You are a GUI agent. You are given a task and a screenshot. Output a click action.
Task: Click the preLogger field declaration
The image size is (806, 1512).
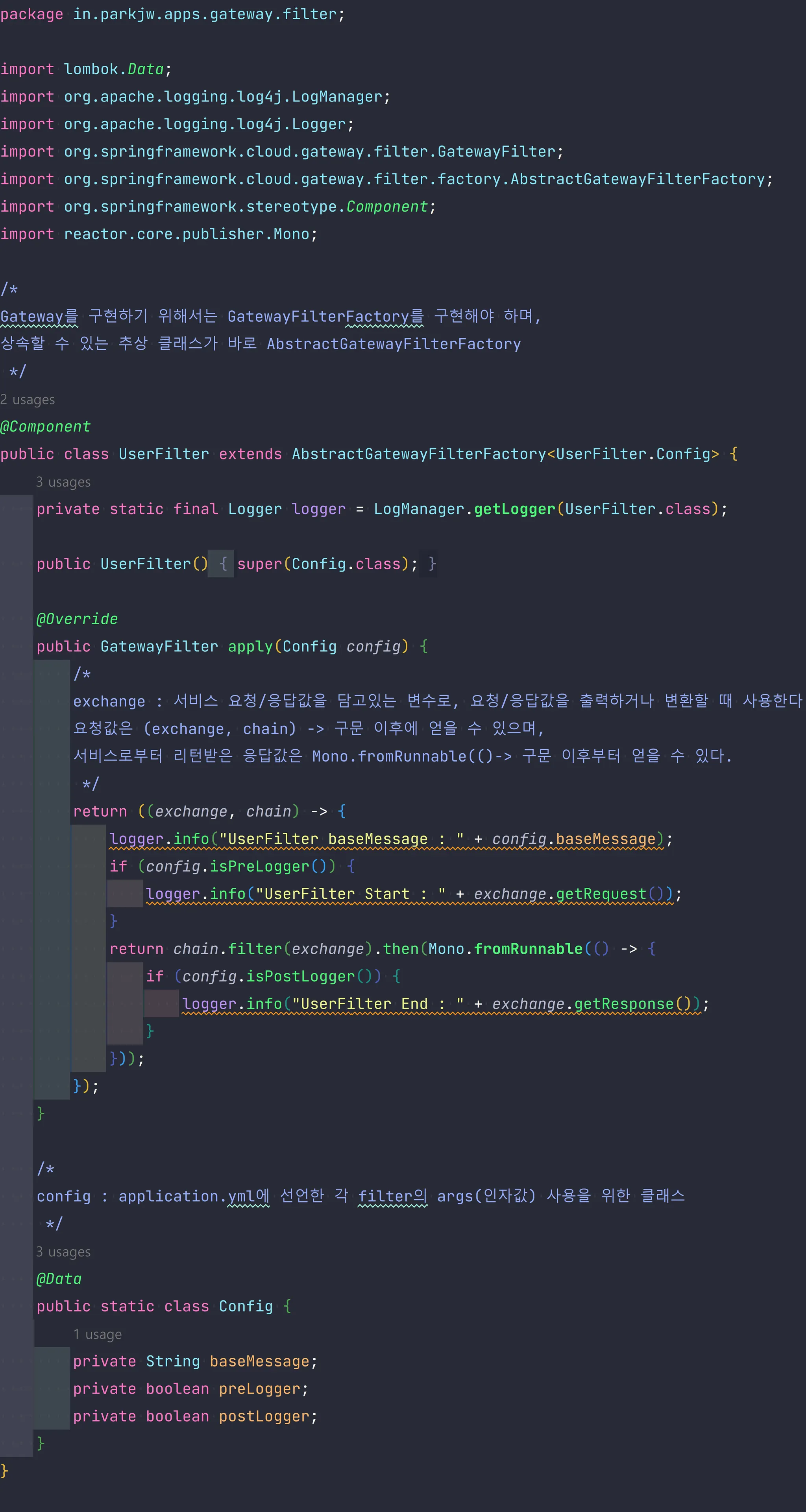tap(259, 1389)
